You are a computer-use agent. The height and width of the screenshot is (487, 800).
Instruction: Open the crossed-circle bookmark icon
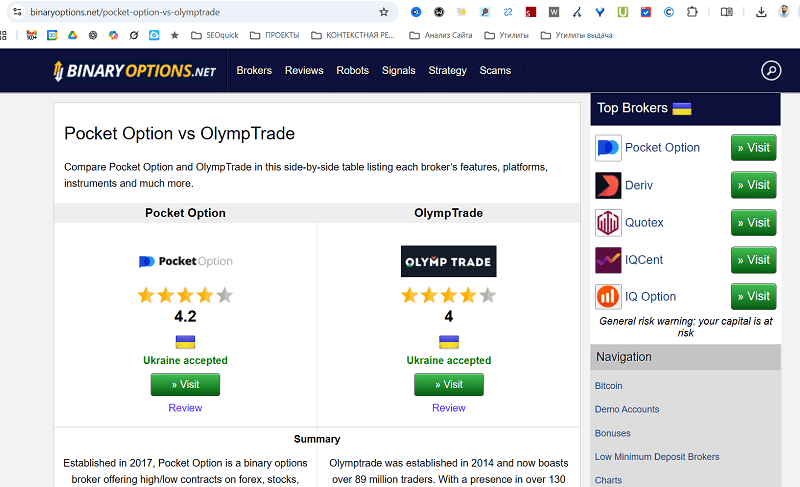134,35
